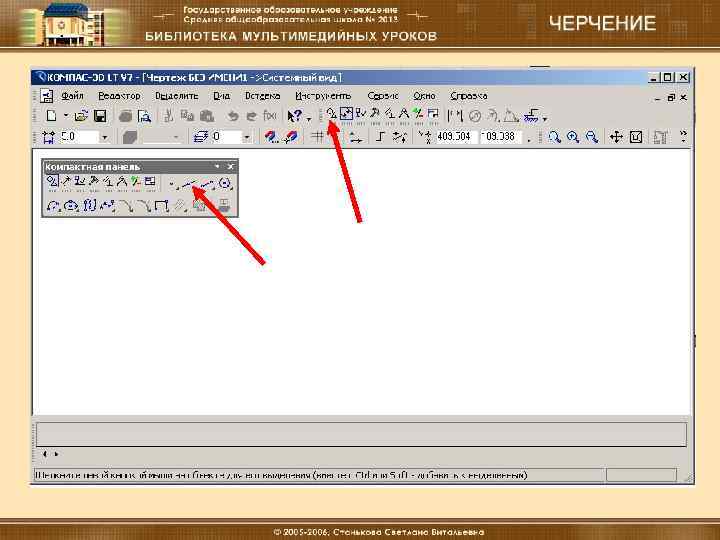Click the Print preview icon
This screenshot has width=720, height=540.
[145, 116]
